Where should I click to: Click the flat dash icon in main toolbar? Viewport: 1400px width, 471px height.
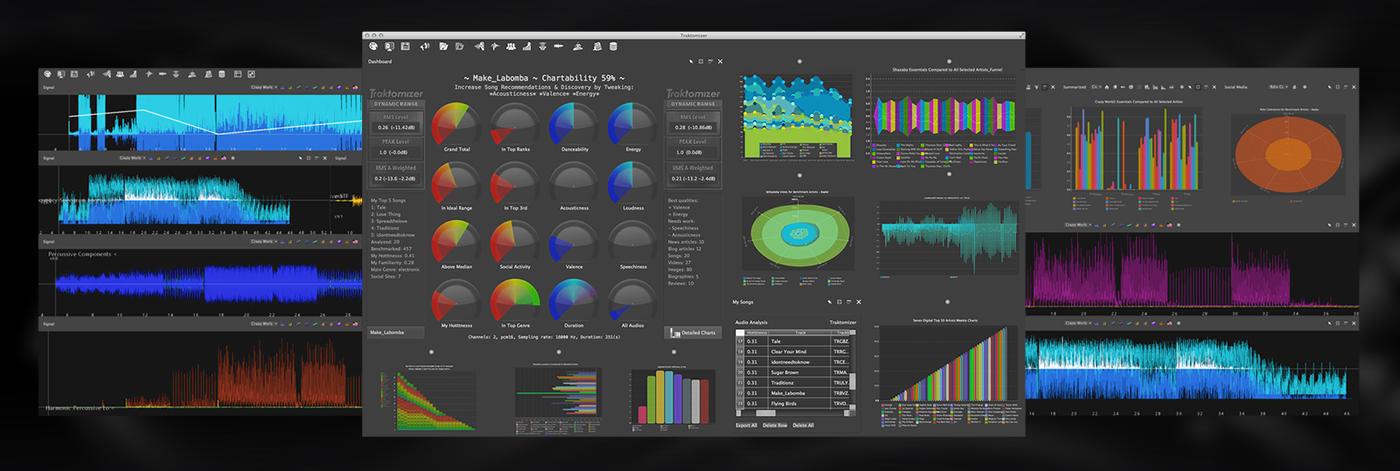559,46
